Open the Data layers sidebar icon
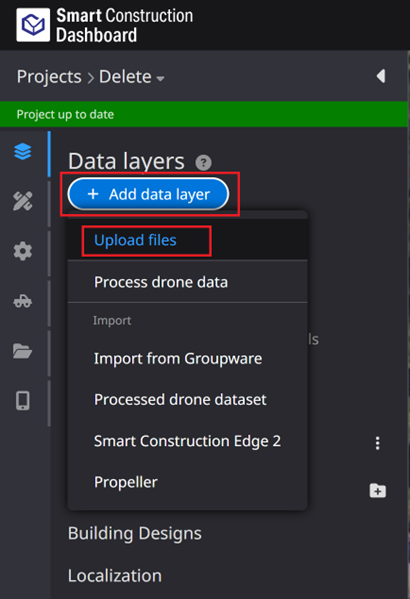 coord(23,152)
